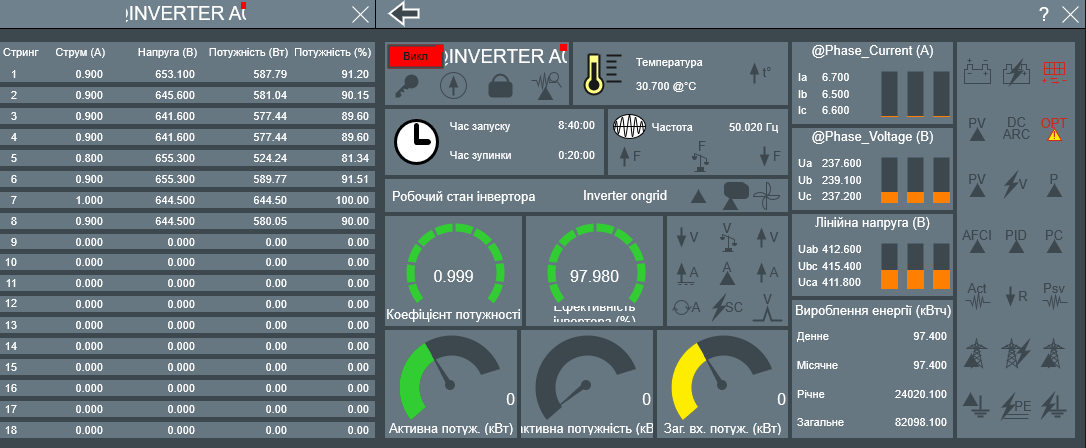Click the DC ARC fault indicator
Viewport: 1086px width, 448px height.
point(1016,128)
